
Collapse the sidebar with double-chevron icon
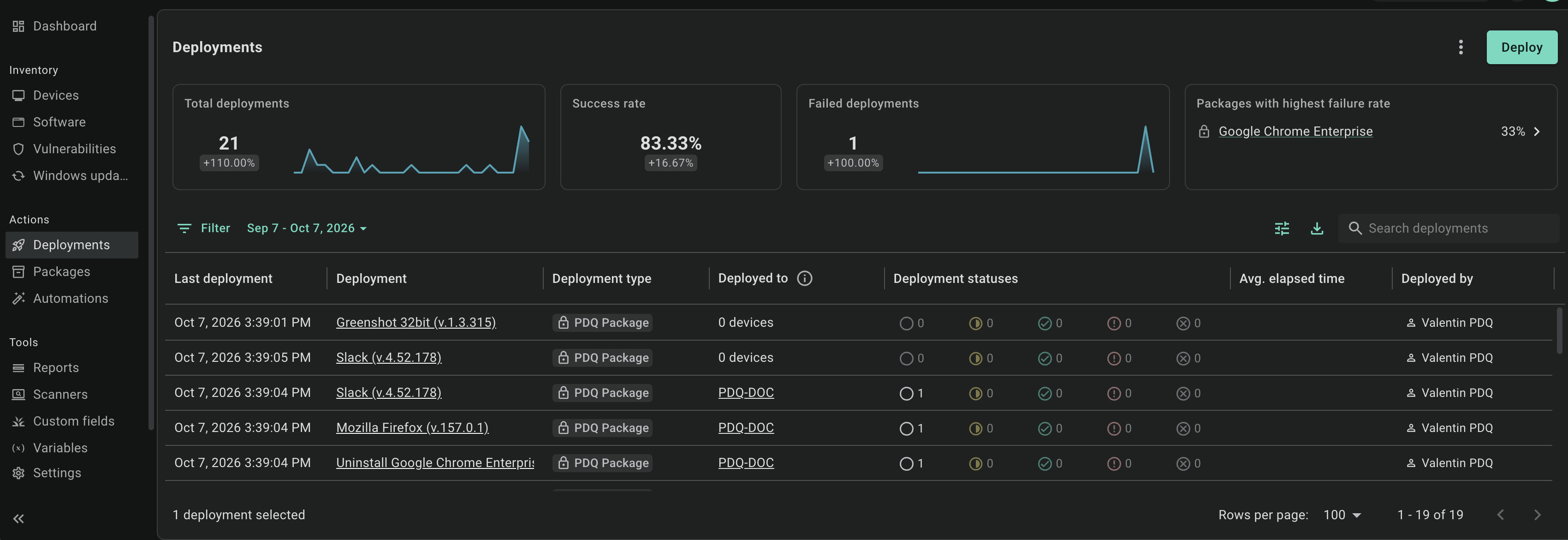tap(18, 519)
